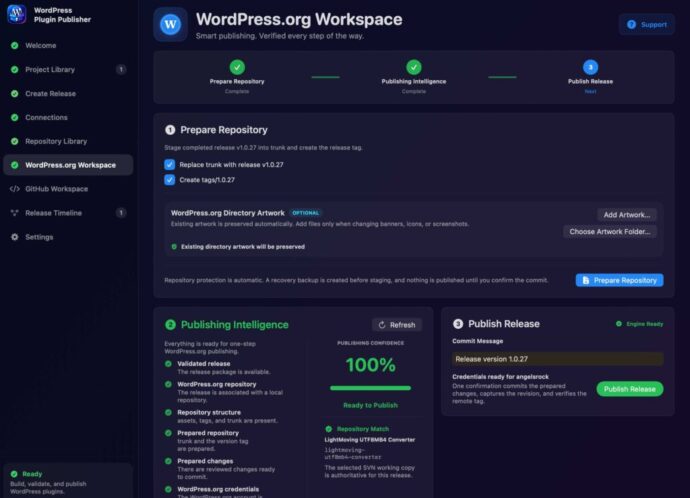
Task: Click the badge count next to Release Timeline
Action: (x=121, y=213)
